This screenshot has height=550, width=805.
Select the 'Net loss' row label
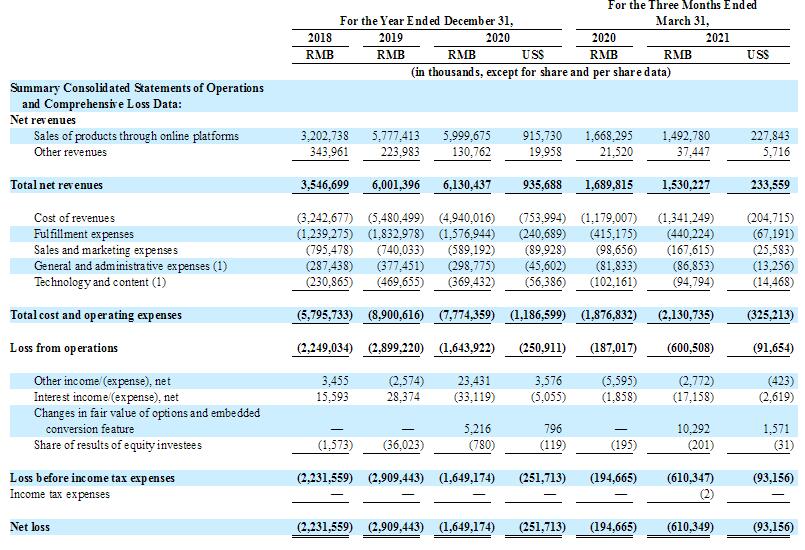(x=30, y=527)
